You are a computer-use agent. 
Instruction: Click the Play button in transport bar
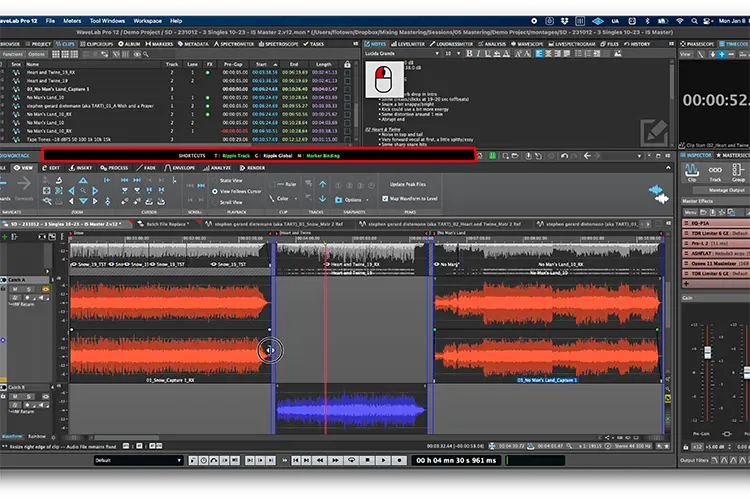(383, 460)
